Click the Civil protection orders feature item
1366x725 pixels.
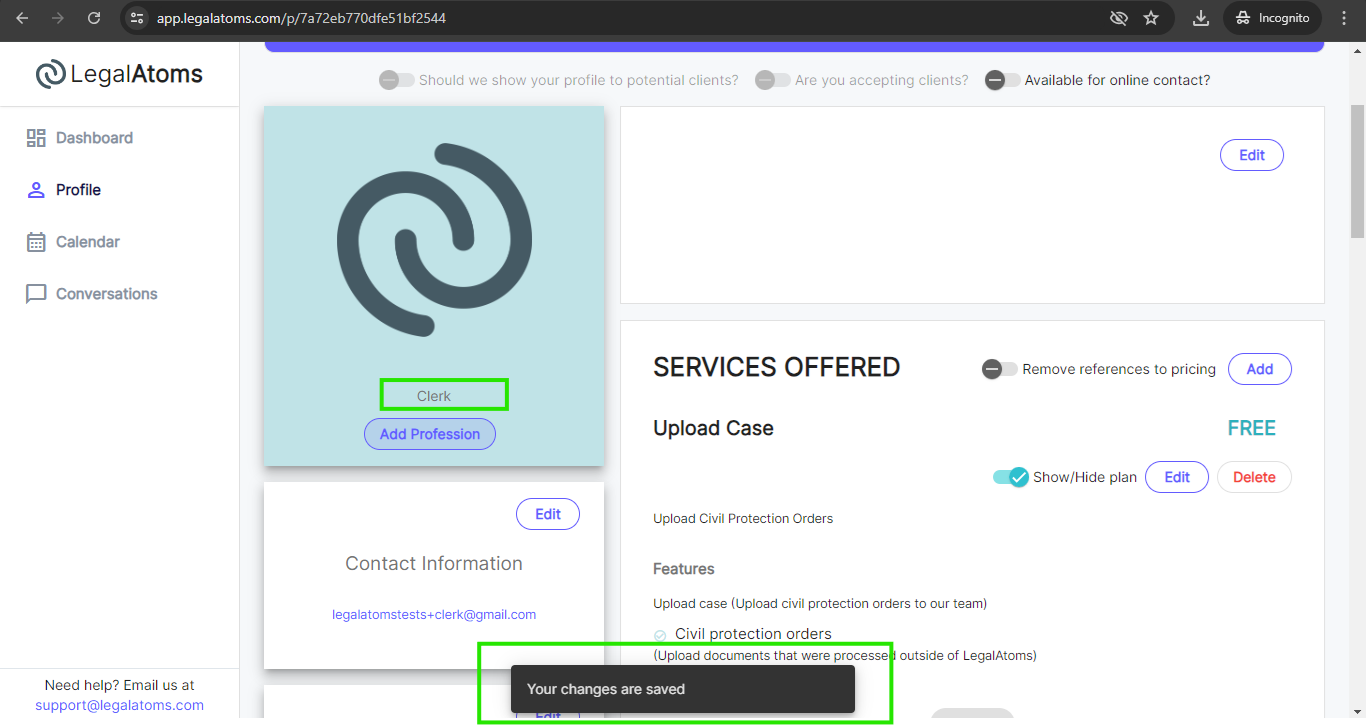(x=753, y=634)
